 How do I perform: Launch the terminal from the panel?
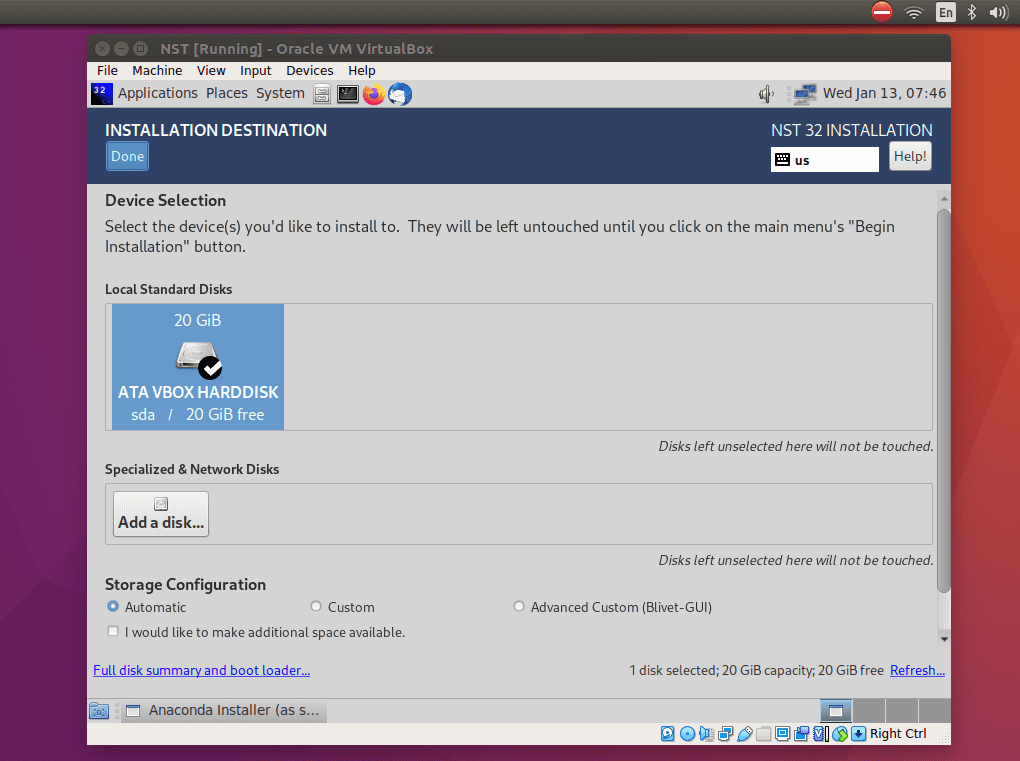pyautogui.click(x=348, y=93)
